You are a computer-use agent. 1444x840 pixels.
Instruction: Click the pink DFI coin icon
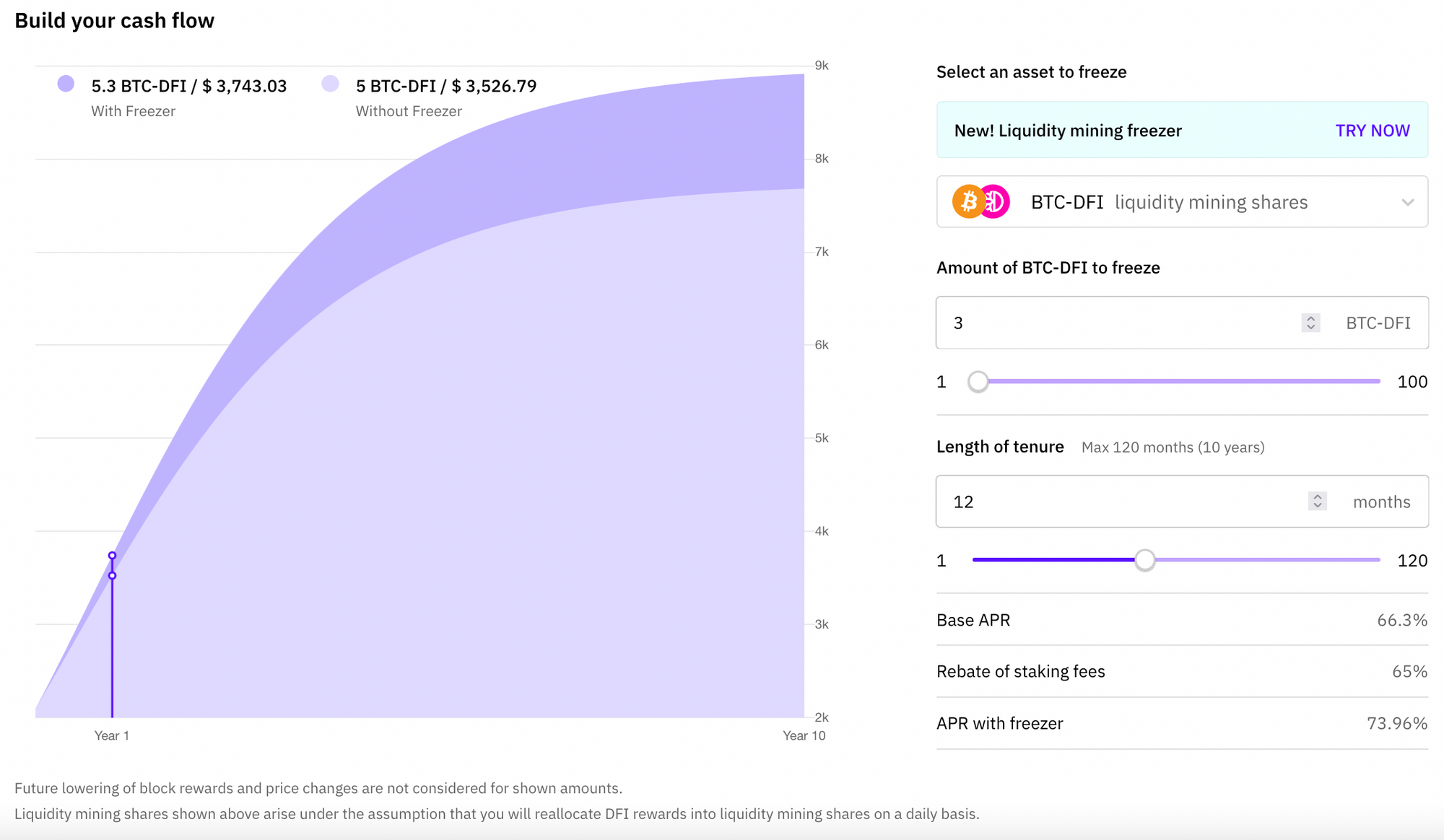[x=997, y=202]
